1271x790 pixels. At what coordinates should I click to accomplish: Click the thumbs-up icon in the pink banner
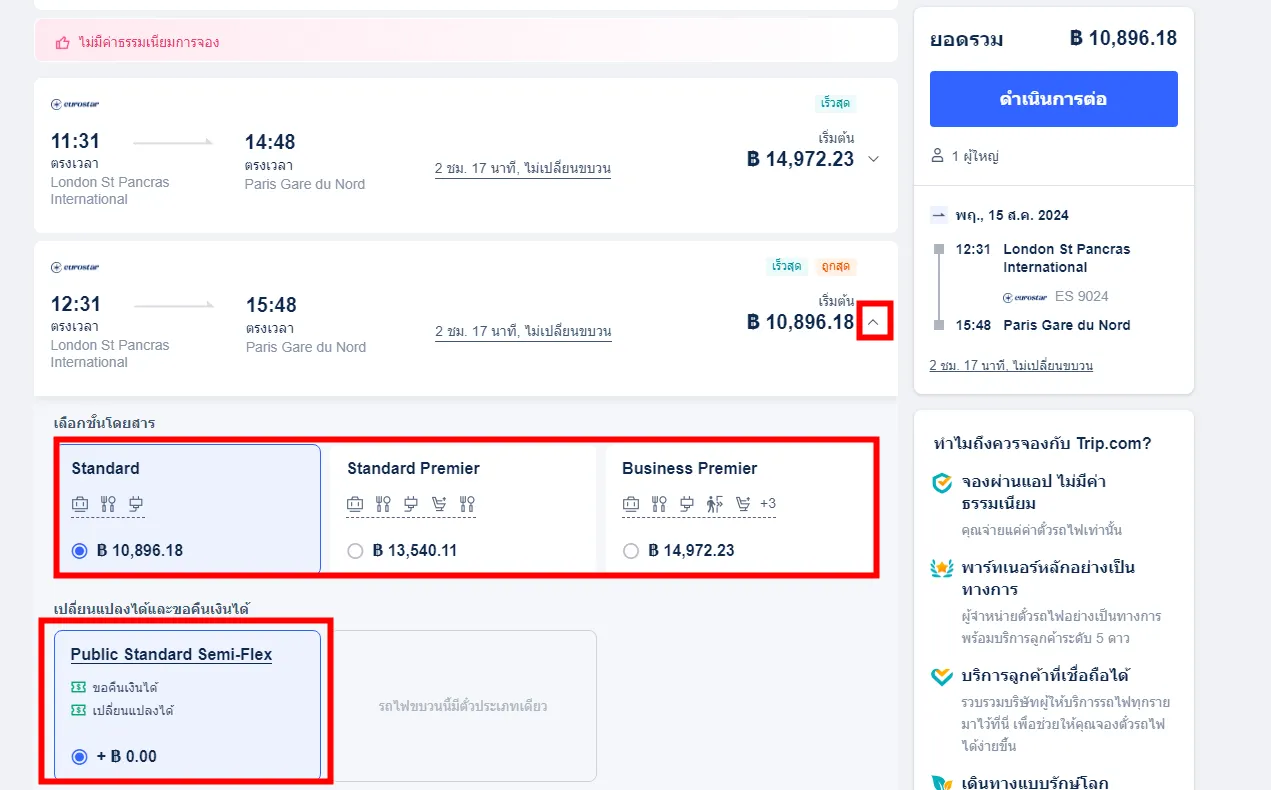pos(63,43)
